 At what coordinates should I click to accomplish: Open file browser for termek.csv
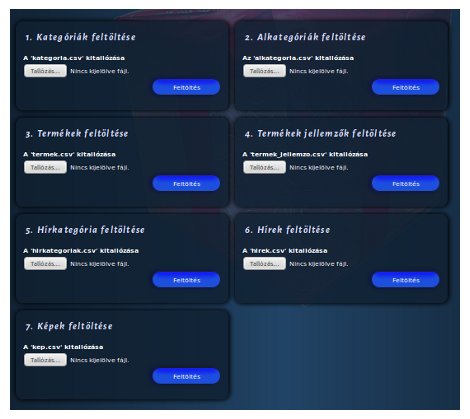pyautogui.click(x=45, y=167)
